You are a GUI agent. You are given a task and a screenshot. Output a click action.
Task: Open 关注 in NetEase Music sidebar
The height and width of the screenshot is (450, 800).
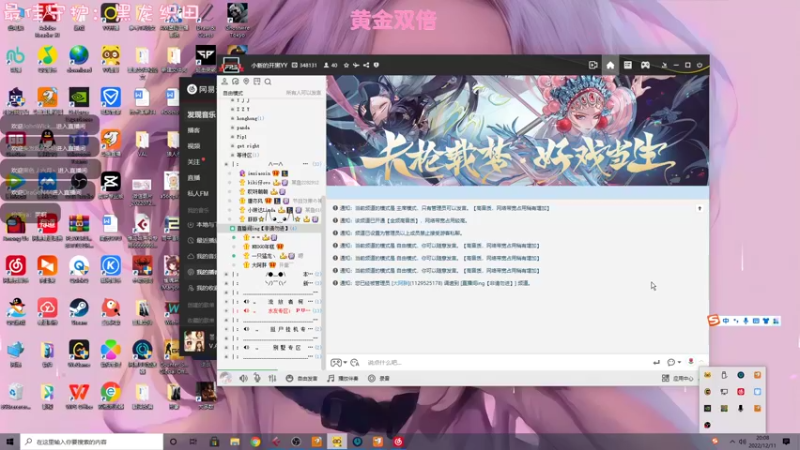coord(193,162)
